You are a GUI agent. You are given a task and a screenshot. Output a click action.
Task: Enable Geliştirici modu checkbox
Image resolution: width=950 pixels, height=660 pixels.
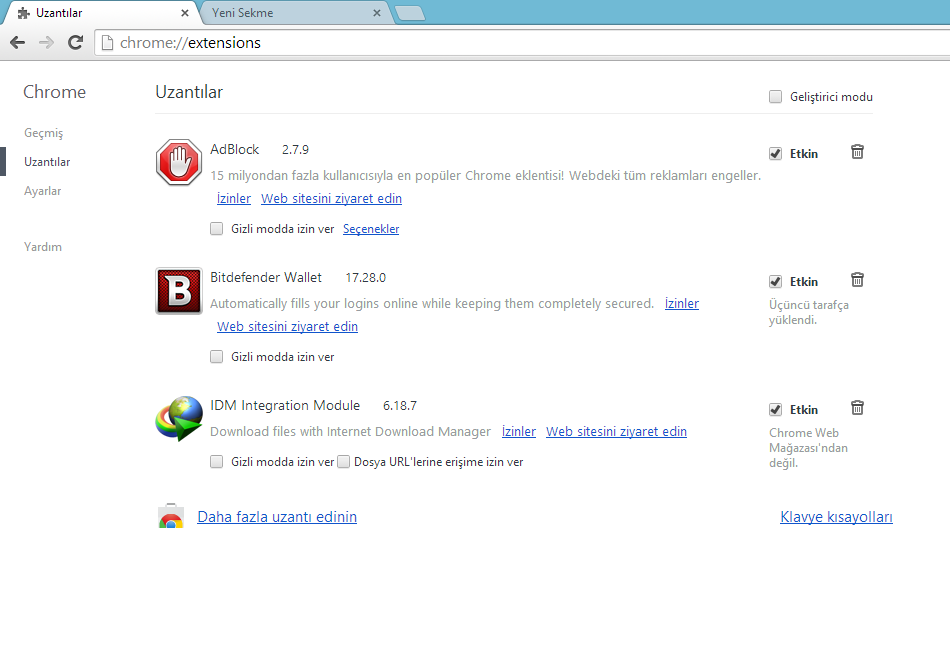(776, 96)
